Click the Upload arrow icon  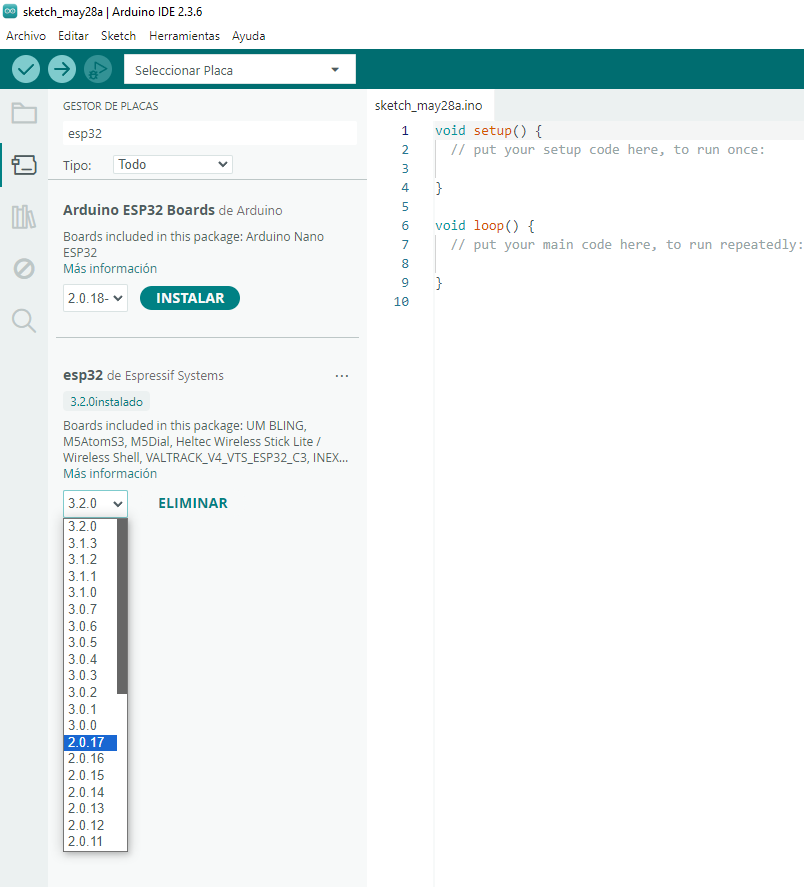point(62,70)
